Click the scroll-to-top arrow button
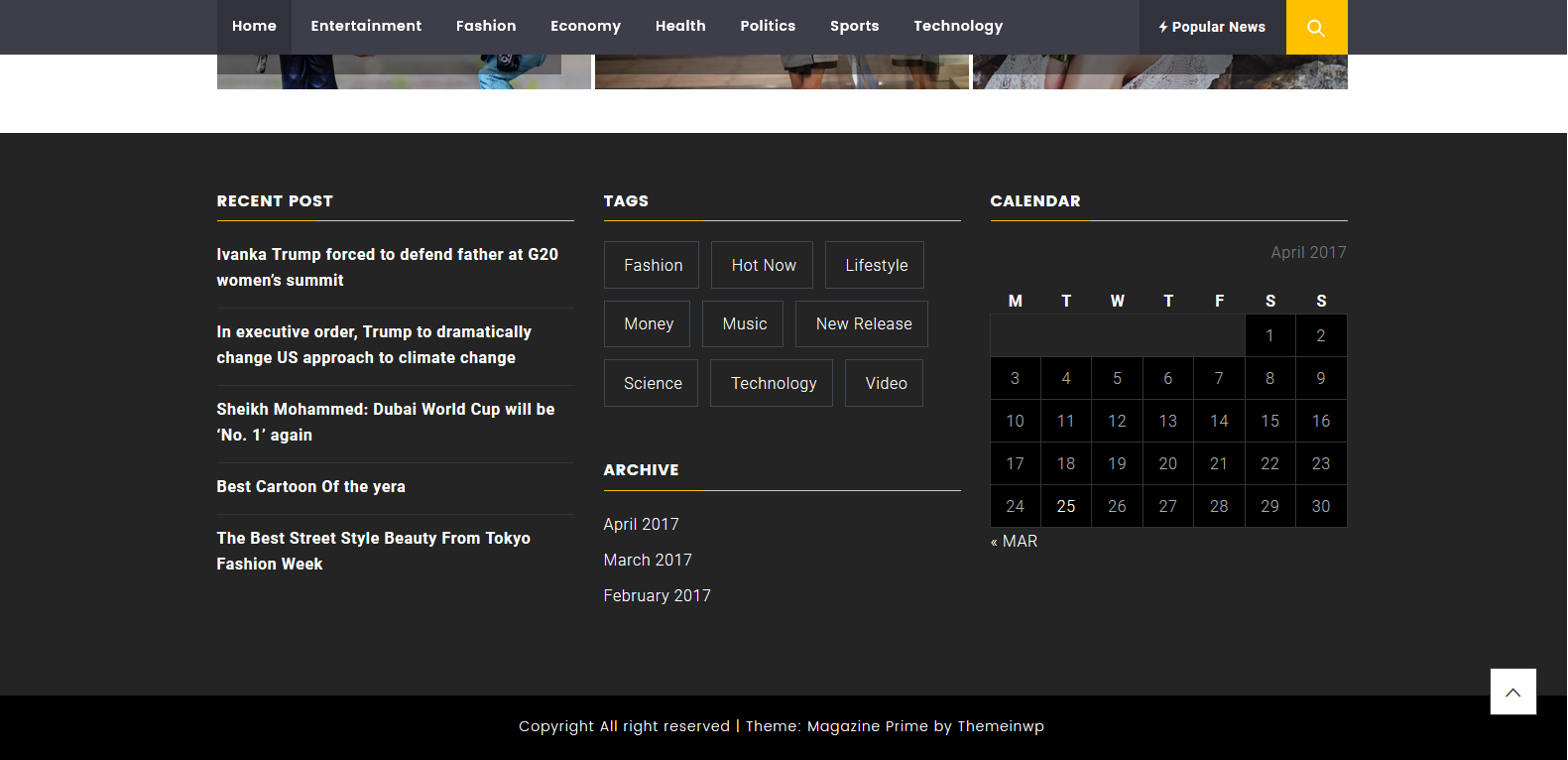This screenshot has height=760, width=1568. pyautogui.click(x=1512, y=692)
